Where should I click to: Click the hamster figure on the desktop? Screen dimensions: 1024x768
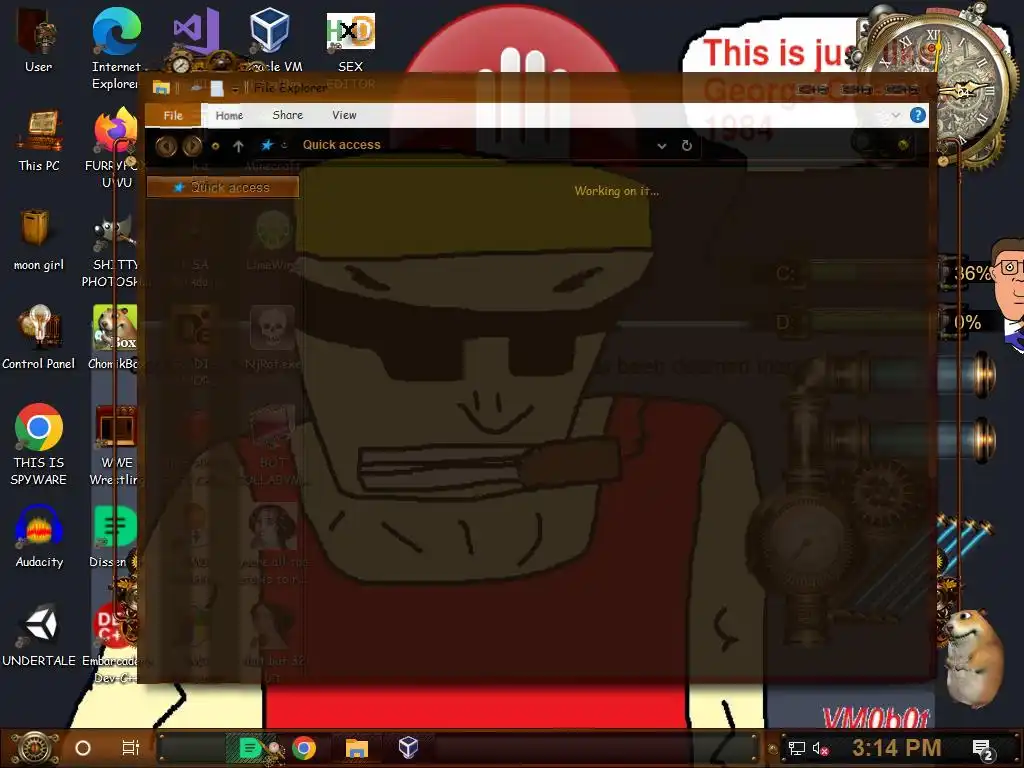tap(973, 658)
